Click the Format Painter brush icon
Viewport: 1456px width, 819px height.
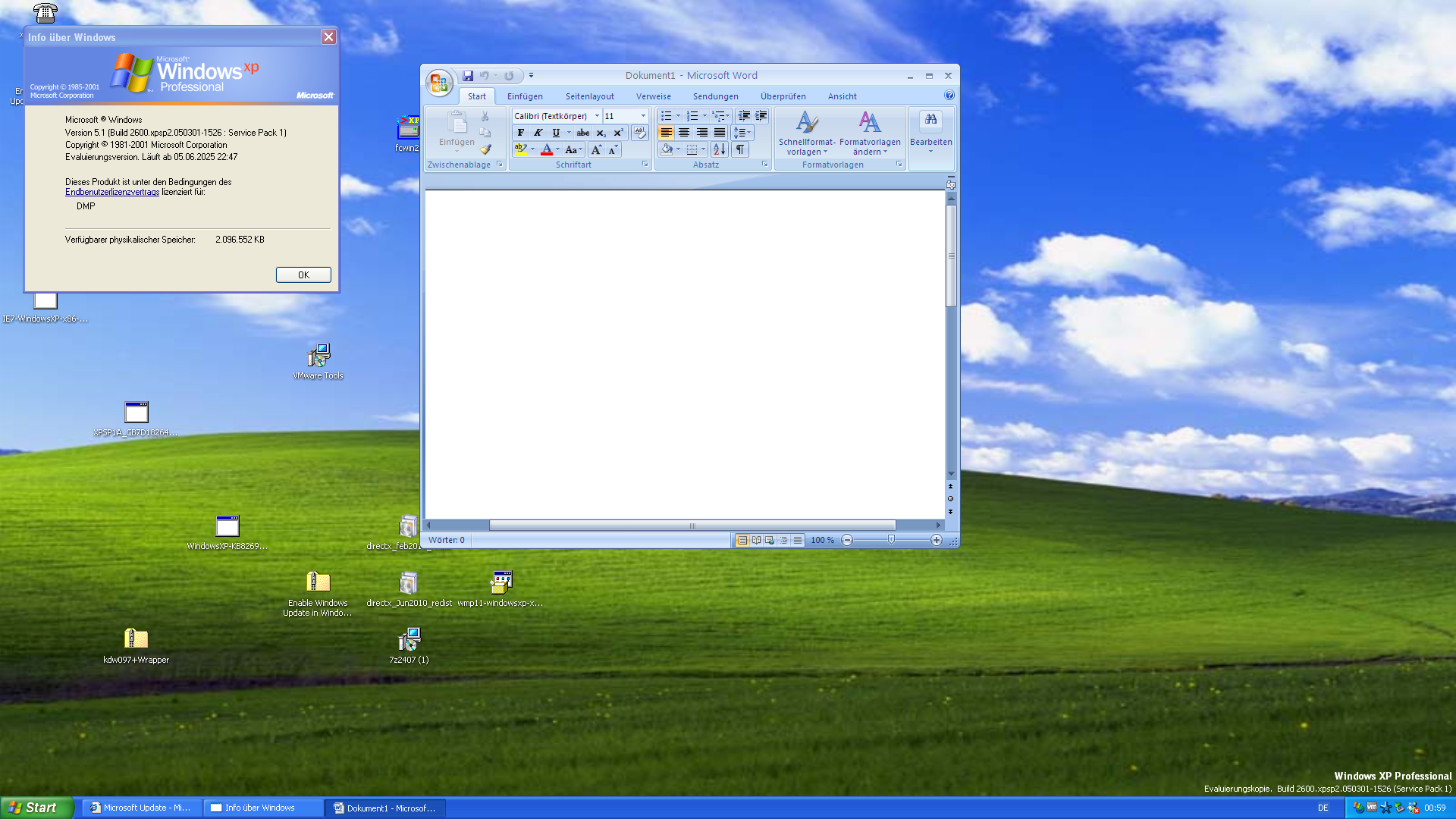pos(485,149)
